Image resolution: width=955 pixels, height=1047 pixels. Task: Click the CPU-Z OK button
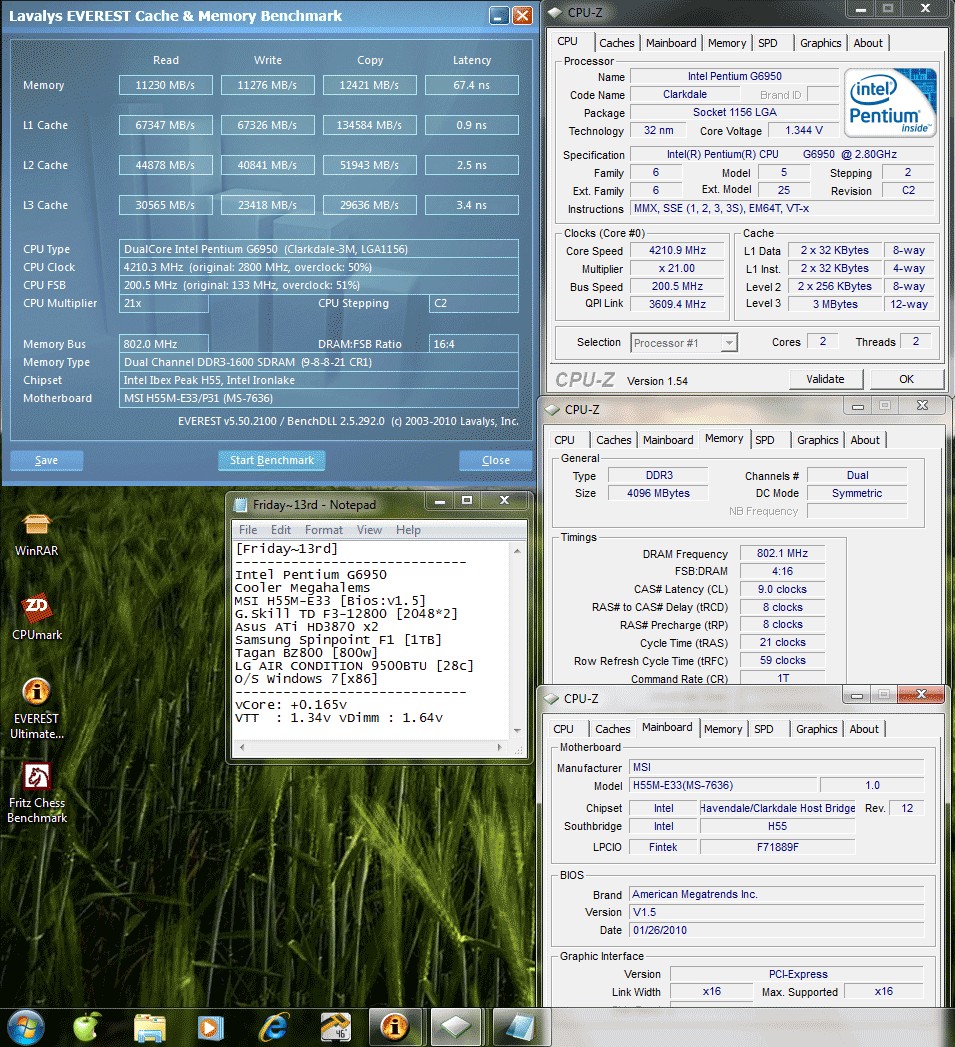pos(906,379)
